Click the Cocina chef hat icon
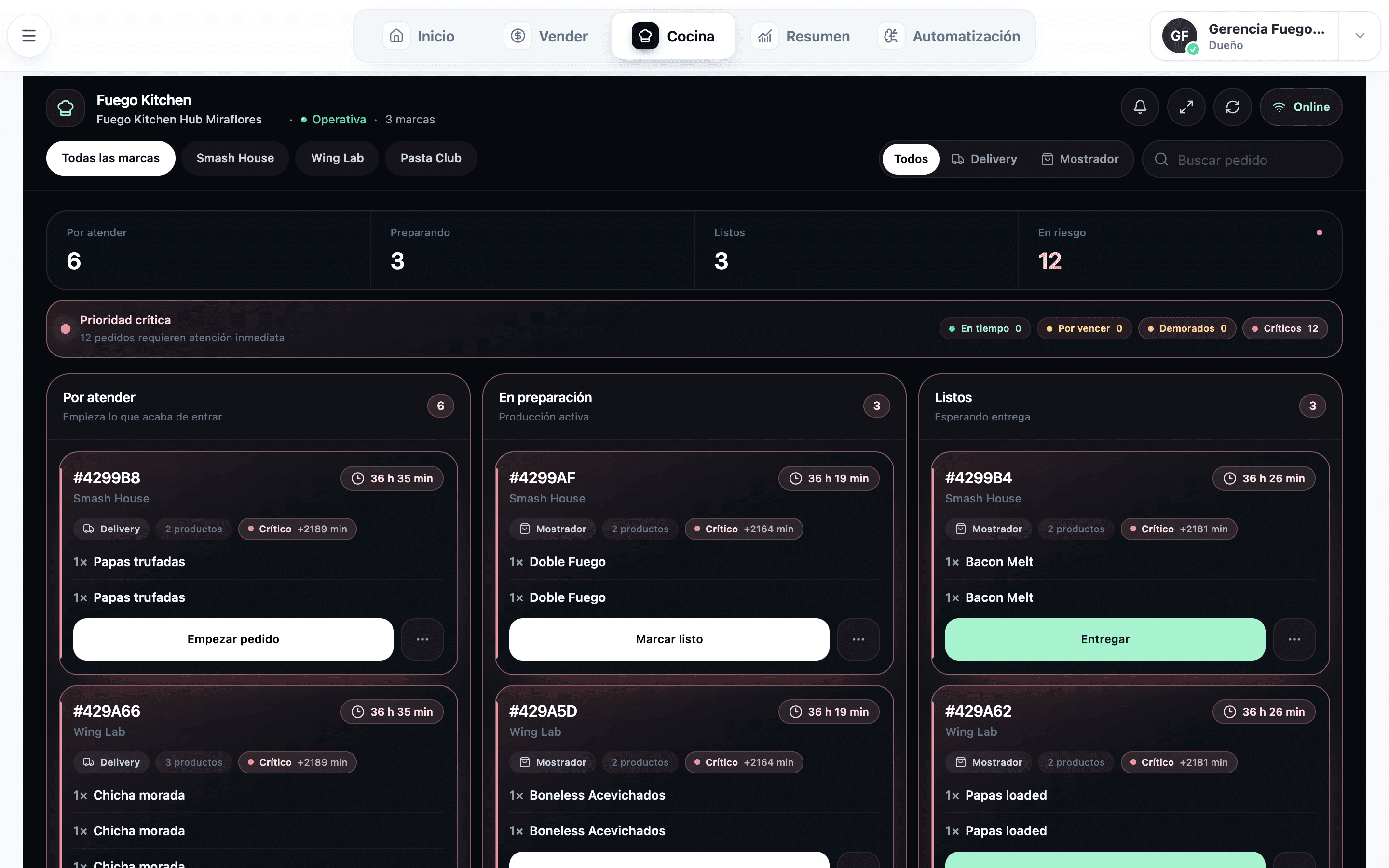This screenshot has height=868, width=1389. (x=645, y=36)
